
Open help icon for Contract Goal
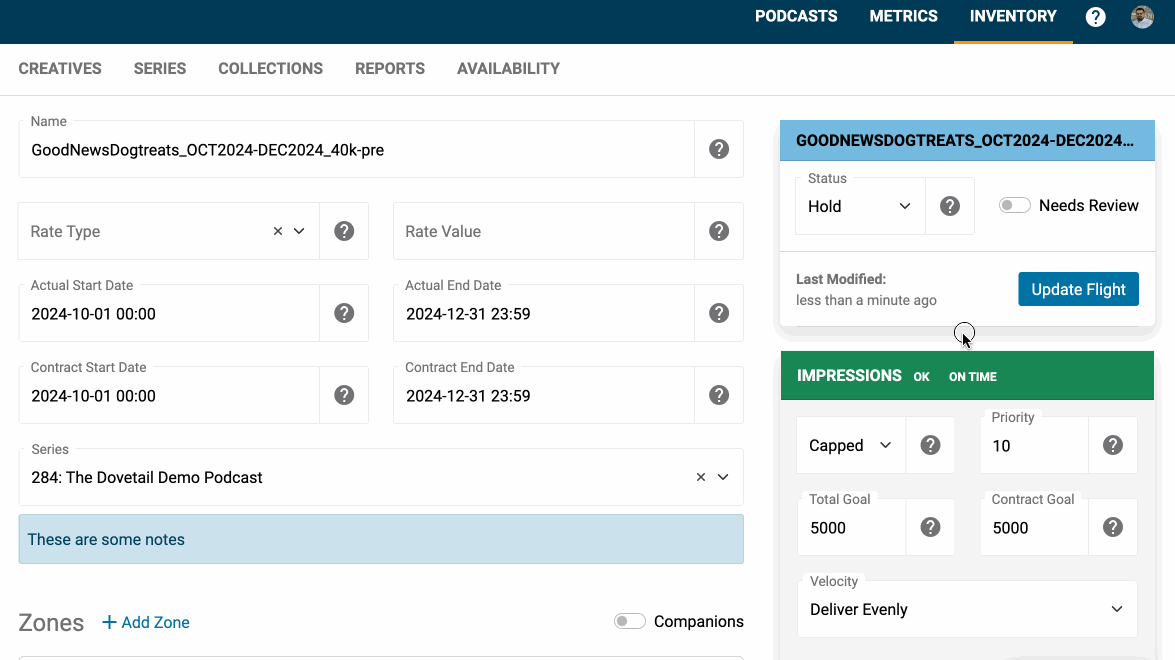coord(1112,527)
